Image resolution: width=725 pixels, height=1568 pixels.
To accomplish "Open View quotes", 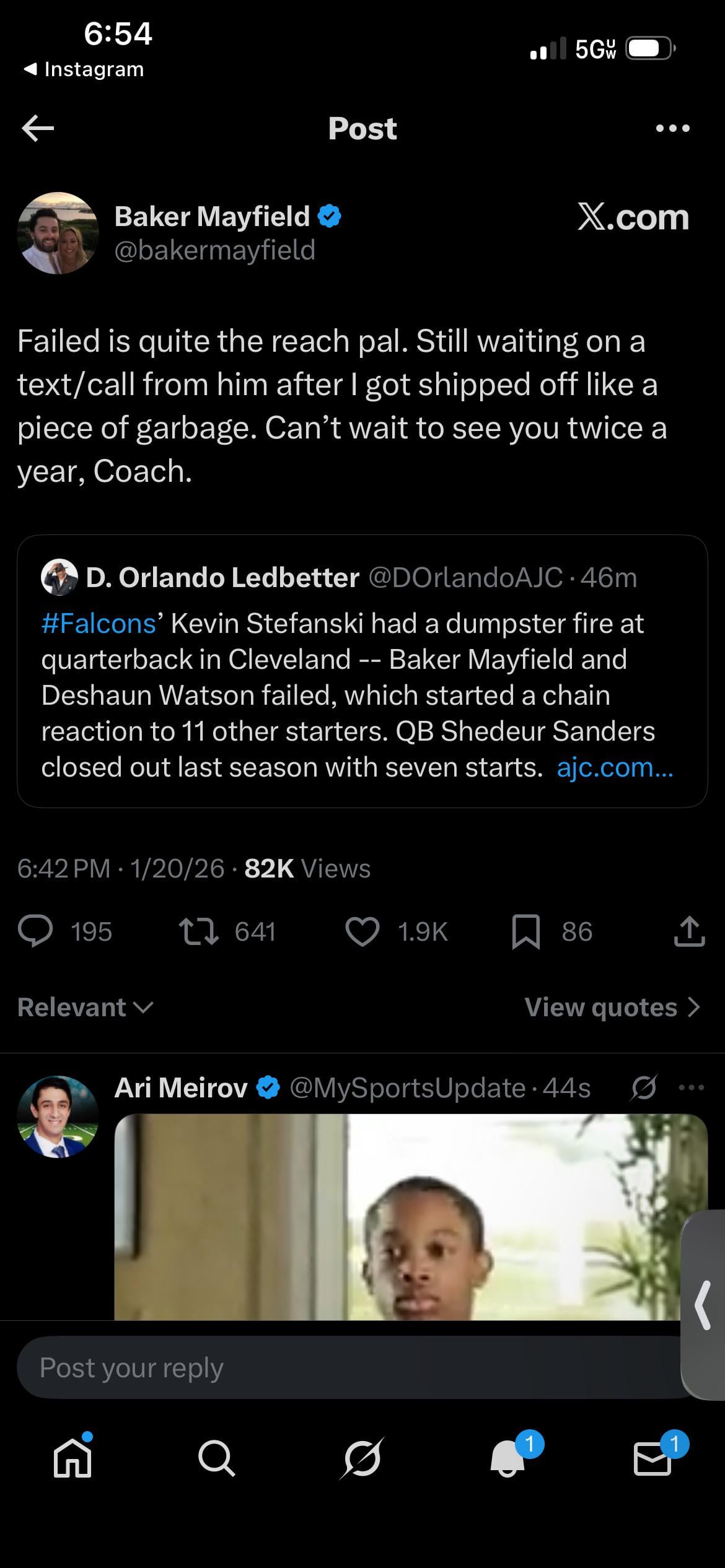I will [612, 1008].
